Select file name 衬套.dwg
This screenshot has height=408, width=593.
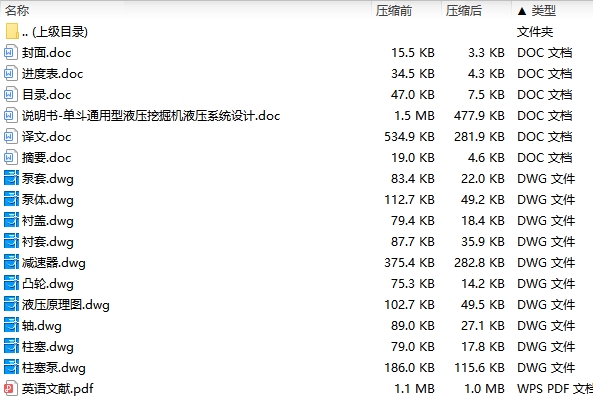coord(48,242)
